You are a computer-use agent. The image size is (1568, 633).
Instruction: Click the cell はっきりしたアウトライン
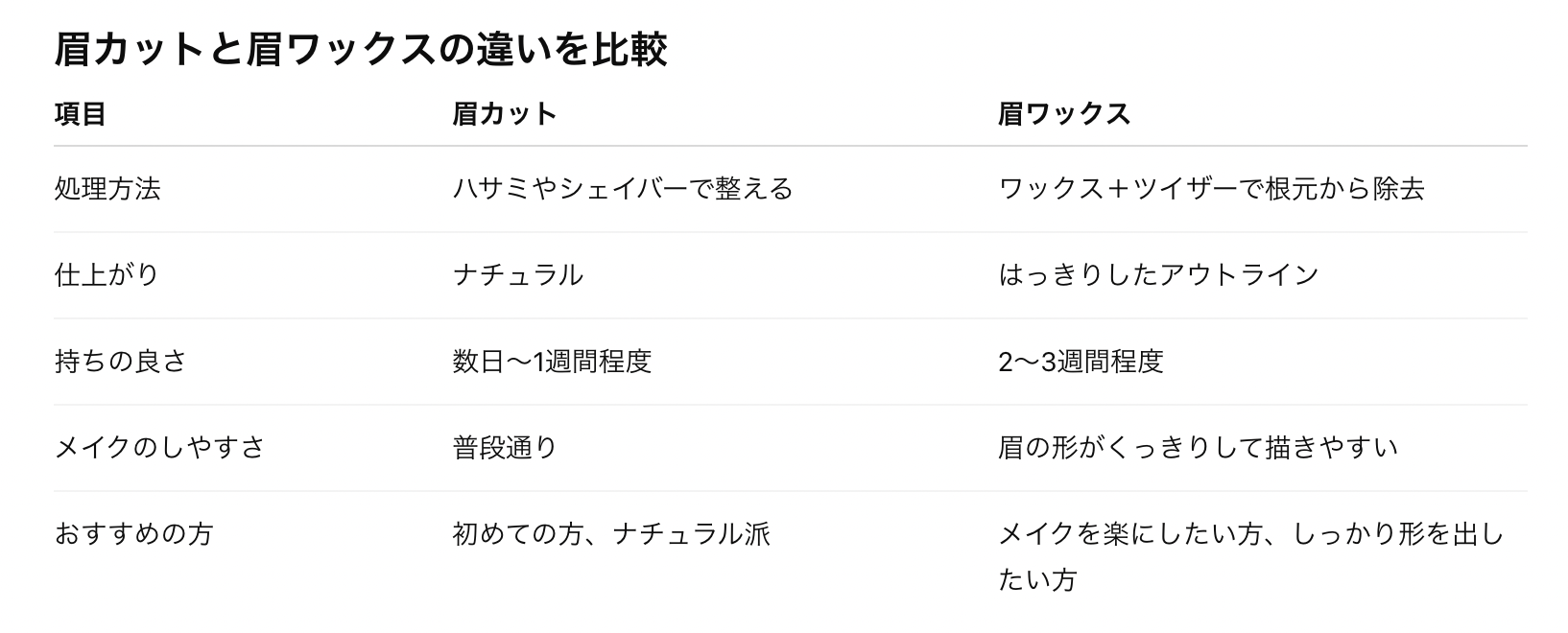(x=1159, y=274)
